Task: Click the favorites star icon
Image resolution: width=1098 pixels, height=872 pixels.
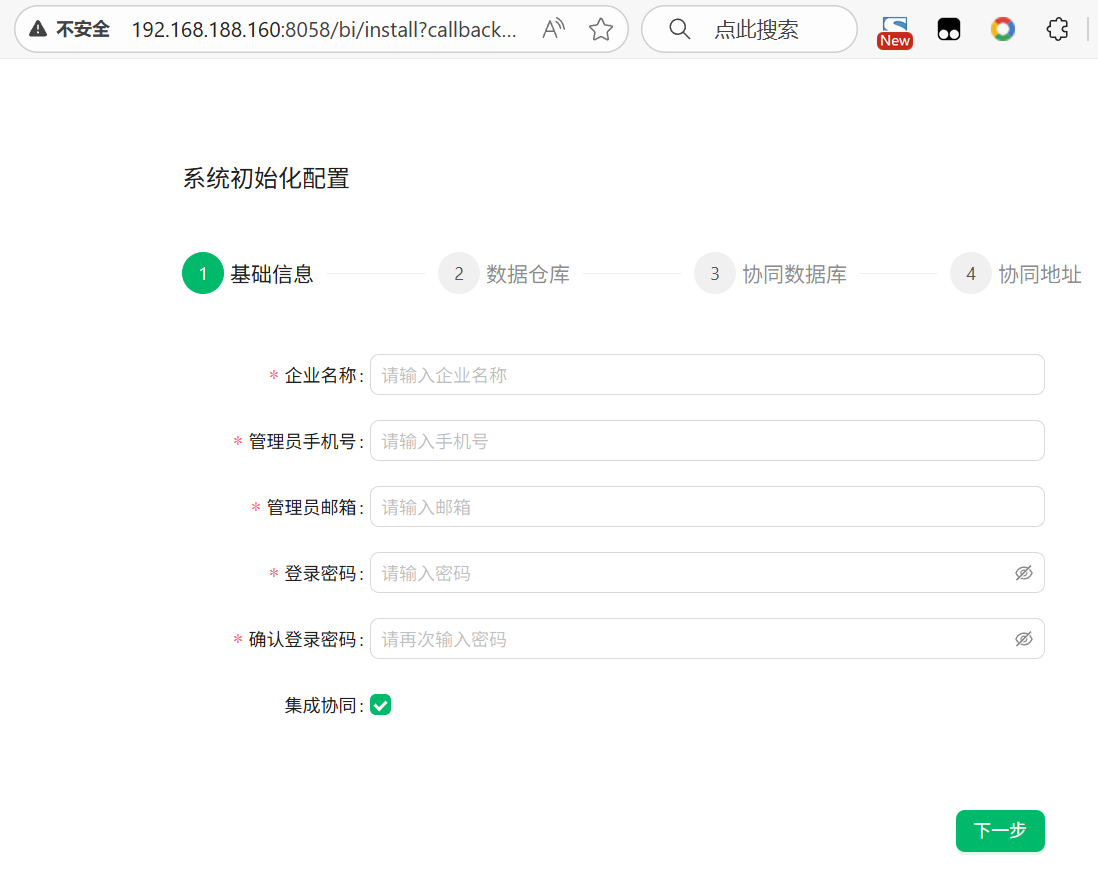Action: pyautogui.click(x=600, y=30)
